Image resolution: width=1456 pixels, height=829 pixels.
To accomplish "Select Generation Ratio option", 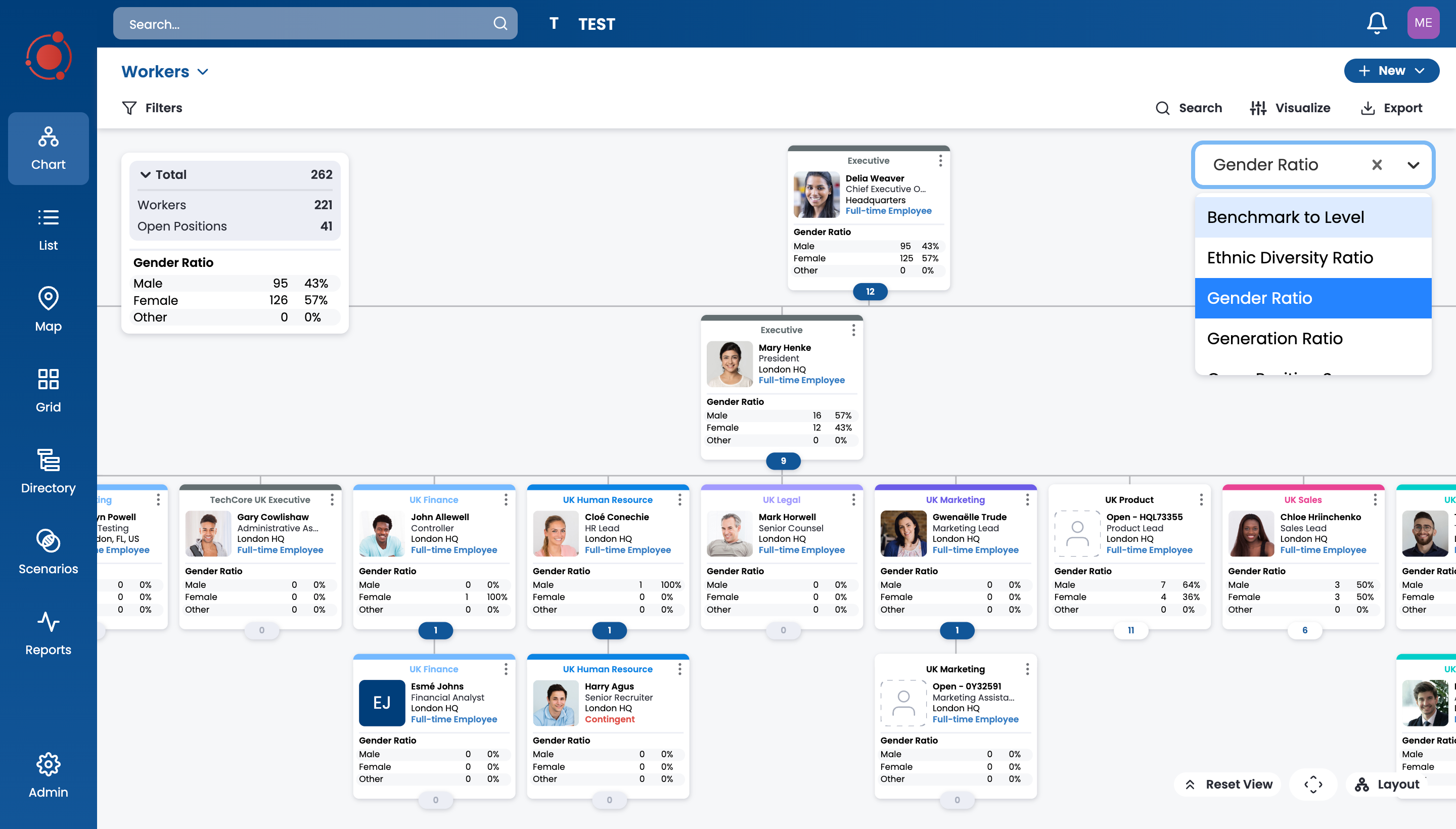I will point(1312,338).
